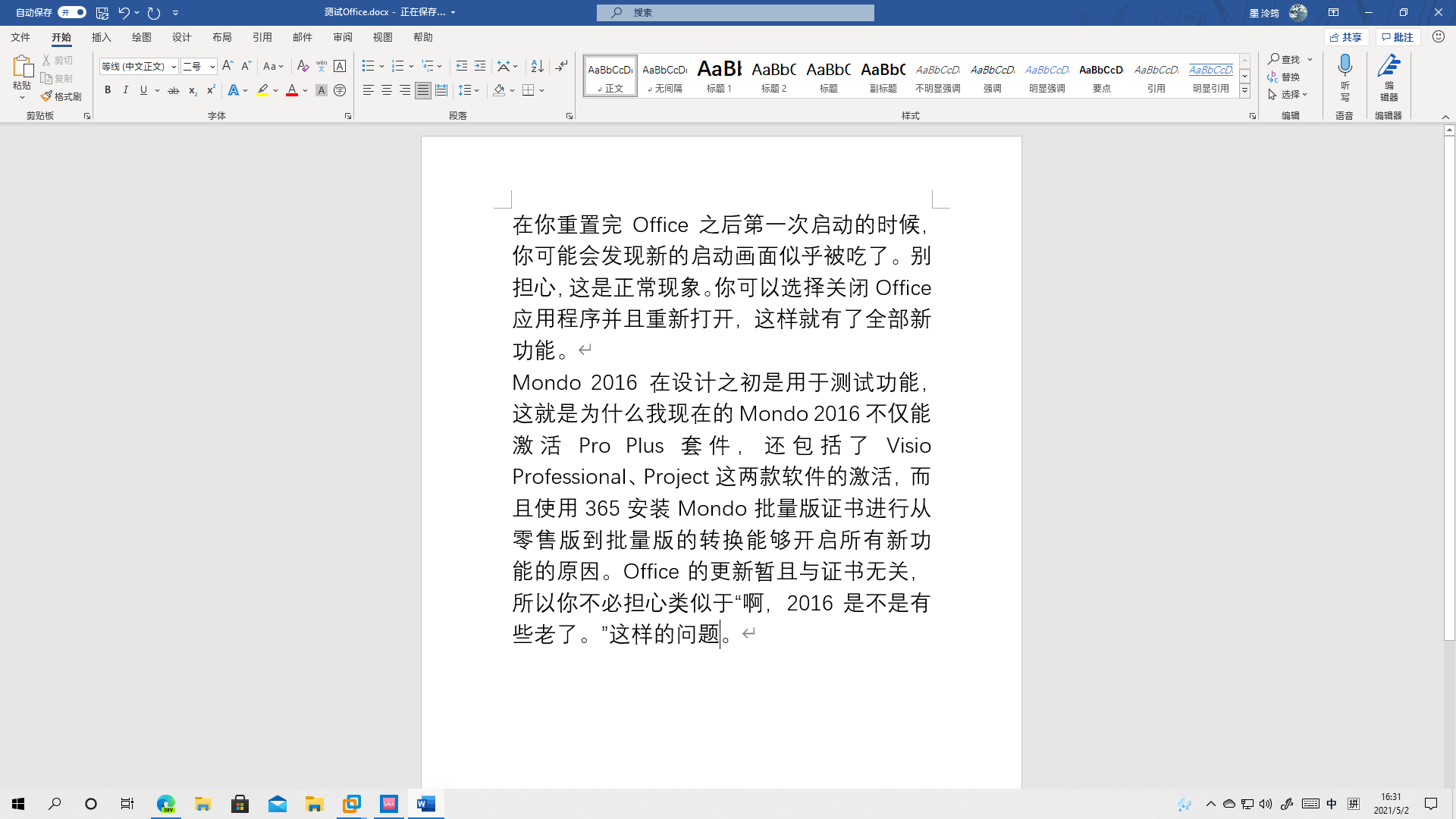The image size is (1456, 819).
Task: Apply the 标题 1 style
Action: (x=719, y=76)
